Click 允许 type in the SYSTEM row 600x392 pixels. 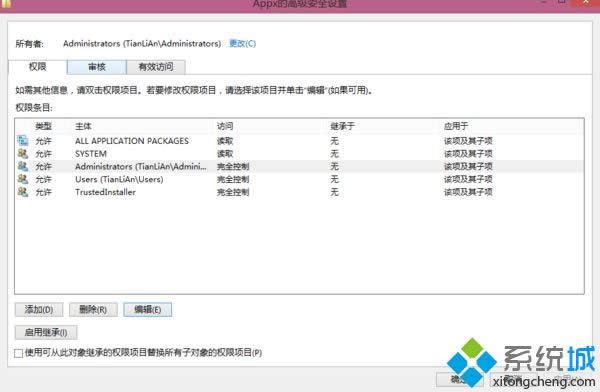point(43,154)
